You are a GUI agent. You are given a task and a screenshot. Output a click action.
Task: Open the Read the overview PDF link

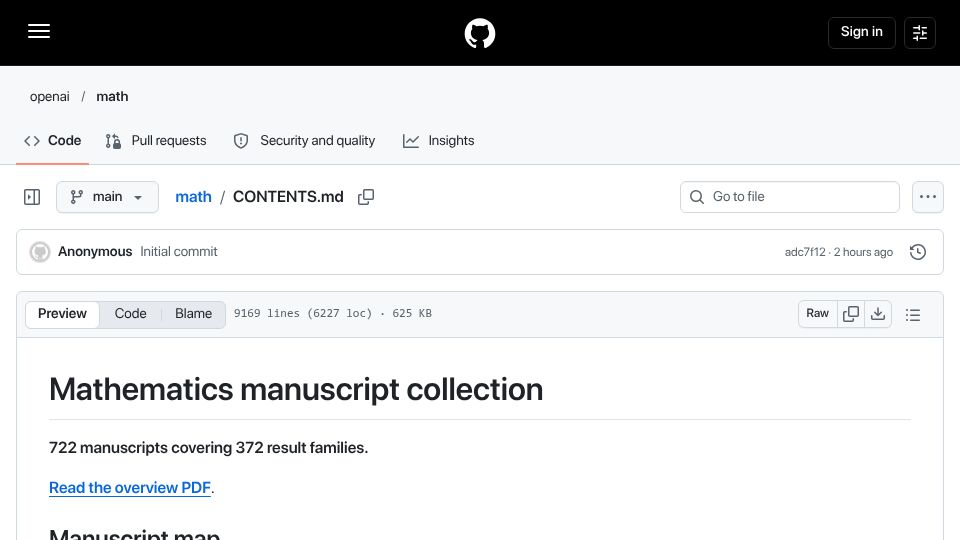[130, 488]
